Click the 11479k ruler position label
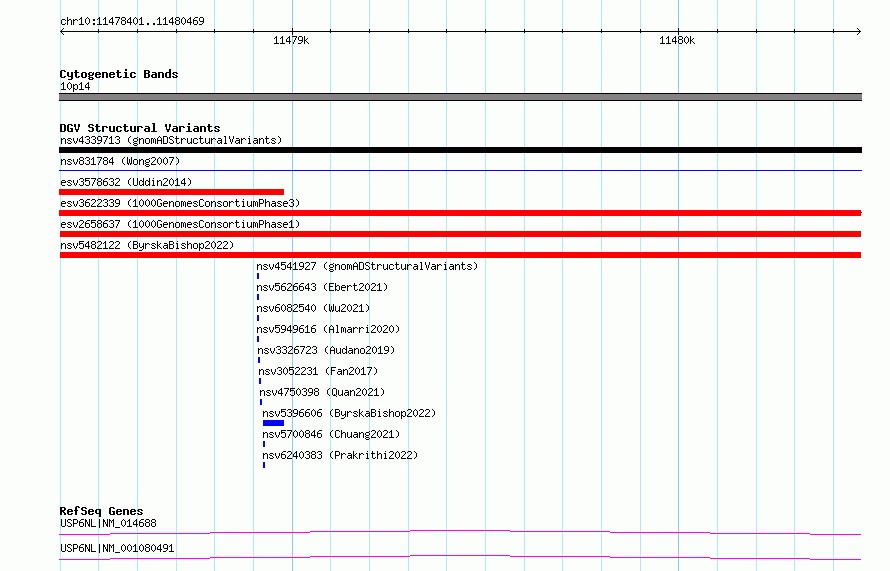890x571 pixels. click(291, 40)
